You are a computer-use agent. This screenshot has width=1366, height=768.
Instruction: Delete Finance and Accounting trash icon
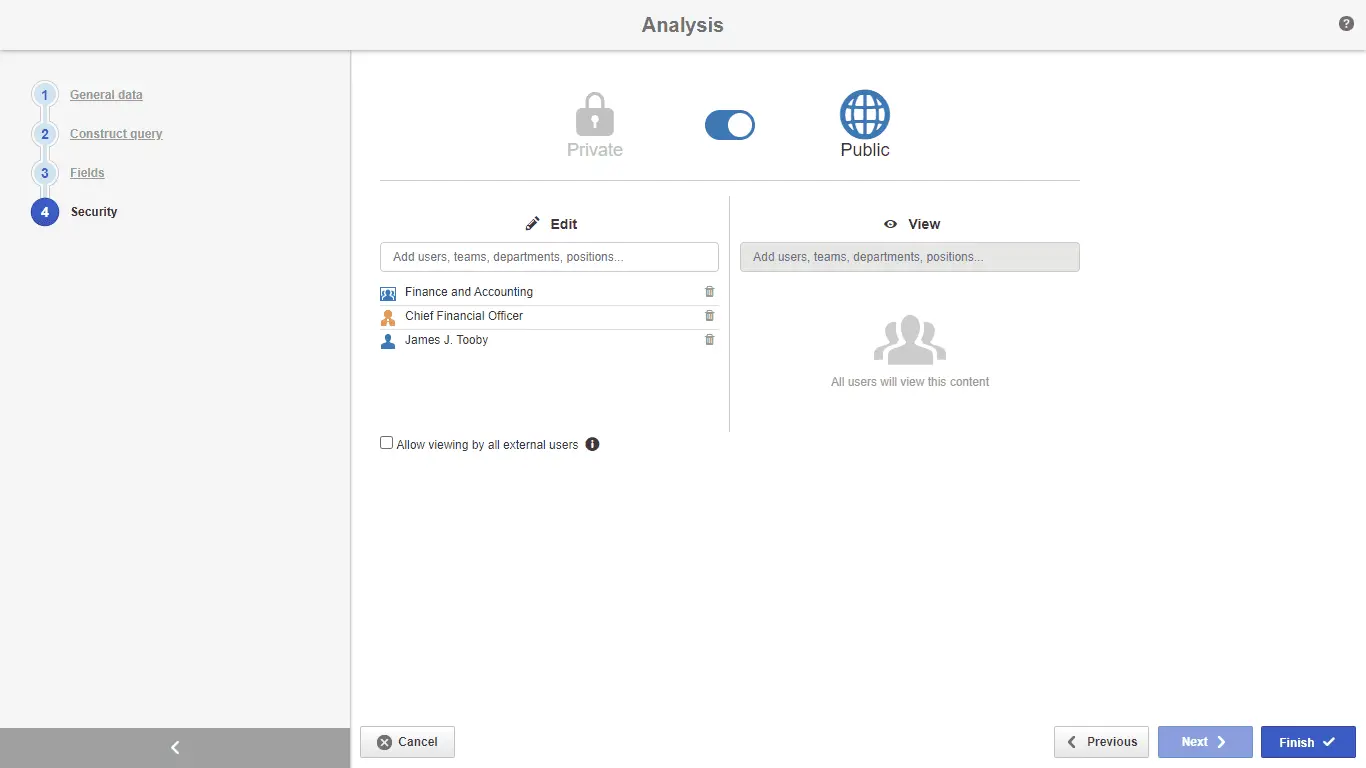710,292
